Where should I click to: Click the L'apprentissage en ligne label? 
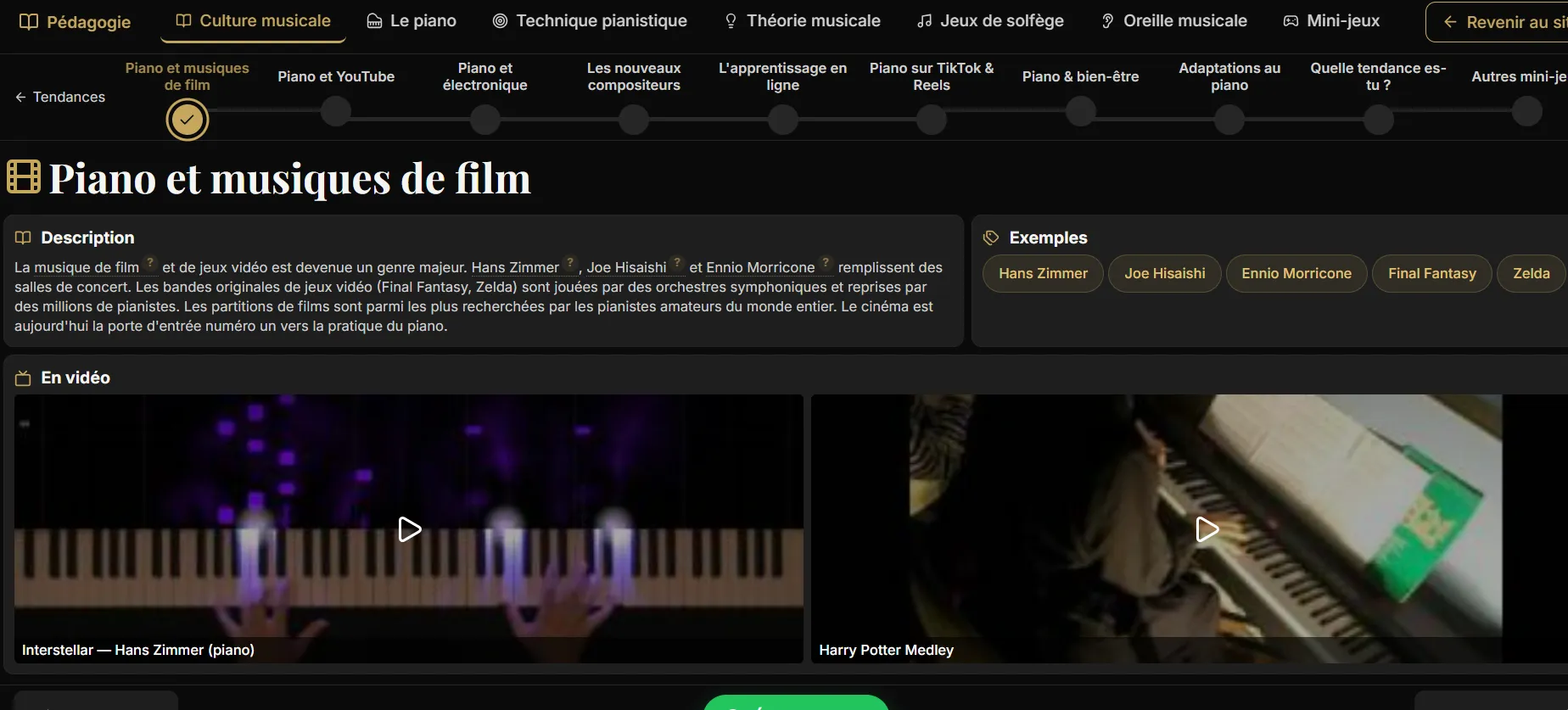click(783, 76)
